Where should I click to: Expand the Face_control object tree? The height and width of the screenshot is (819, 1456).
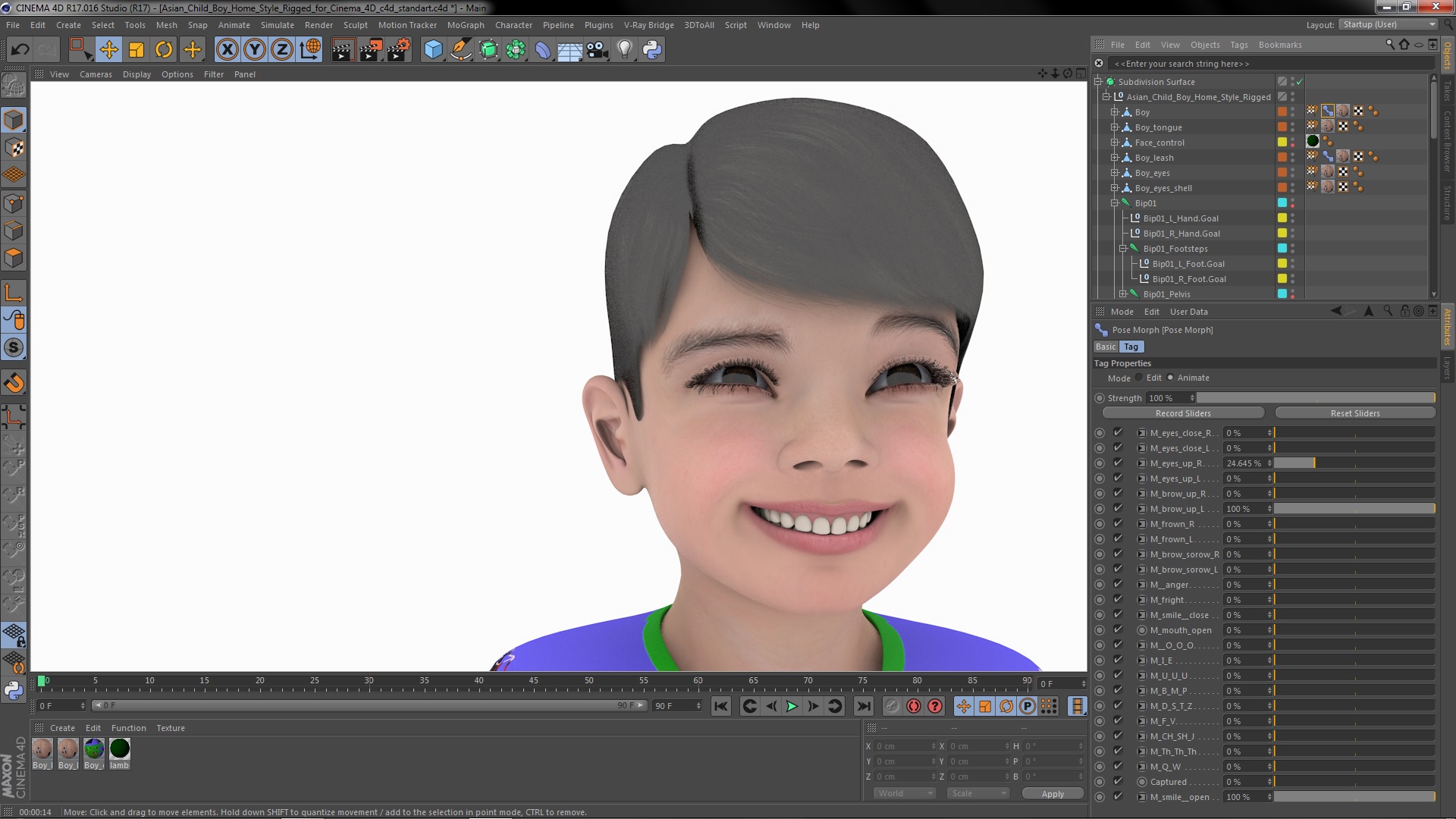point(1115,143)
